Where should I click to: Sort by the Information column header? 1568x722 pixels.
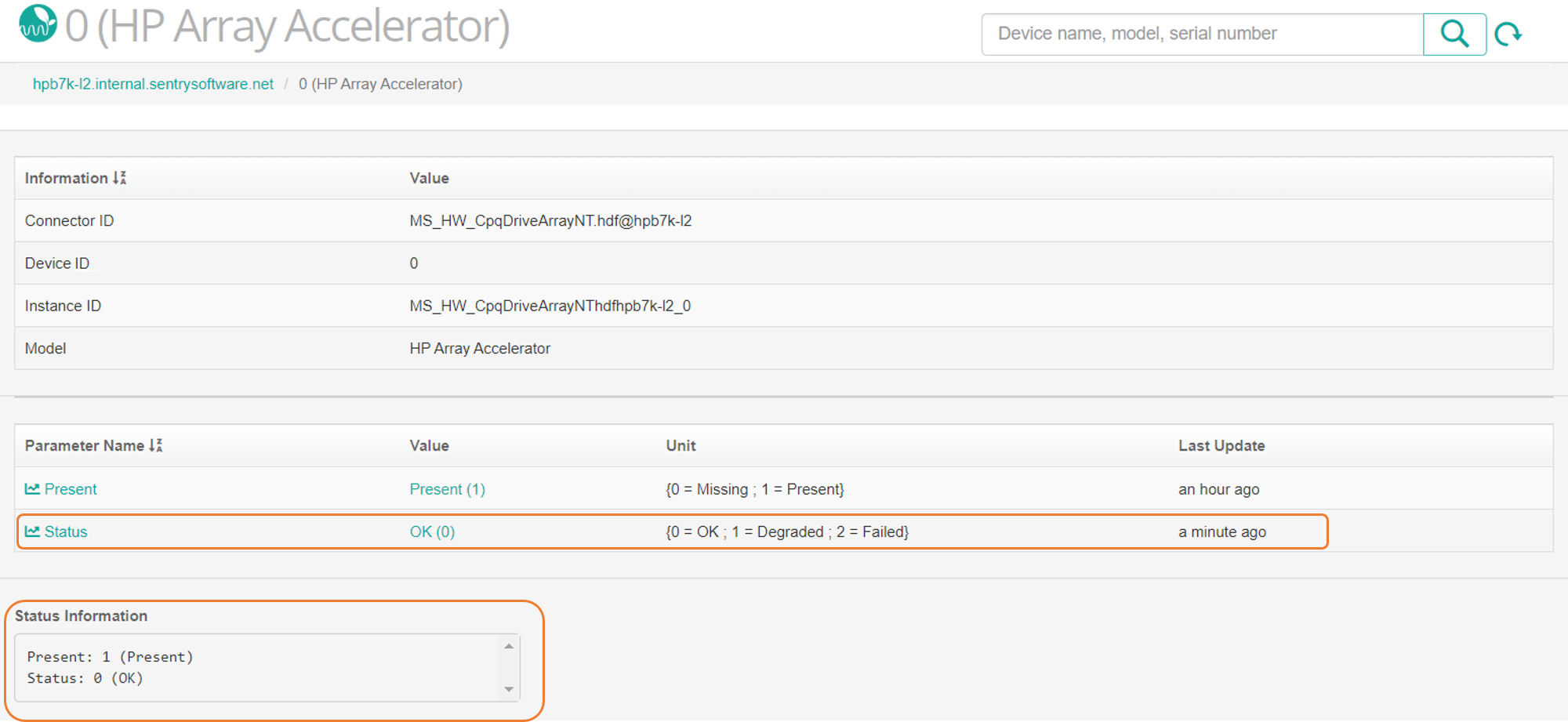click(x=66, y=178)
